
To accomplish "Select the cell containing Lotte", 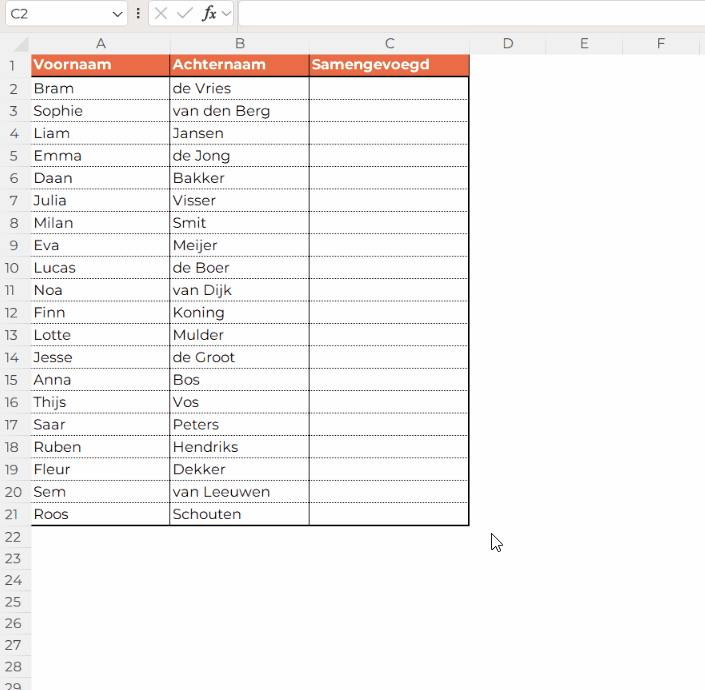I will coord(101,335).
